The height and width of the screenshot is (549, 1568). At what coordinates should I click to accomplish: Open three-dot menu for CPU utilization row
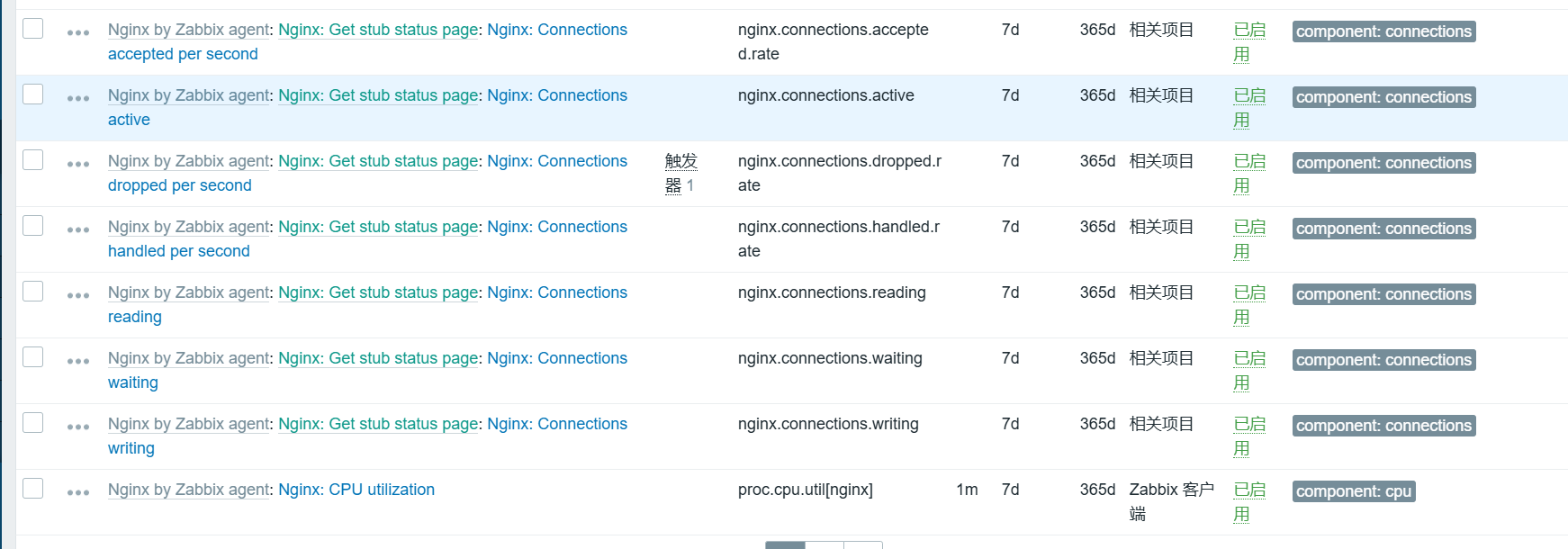pos(78,492)
